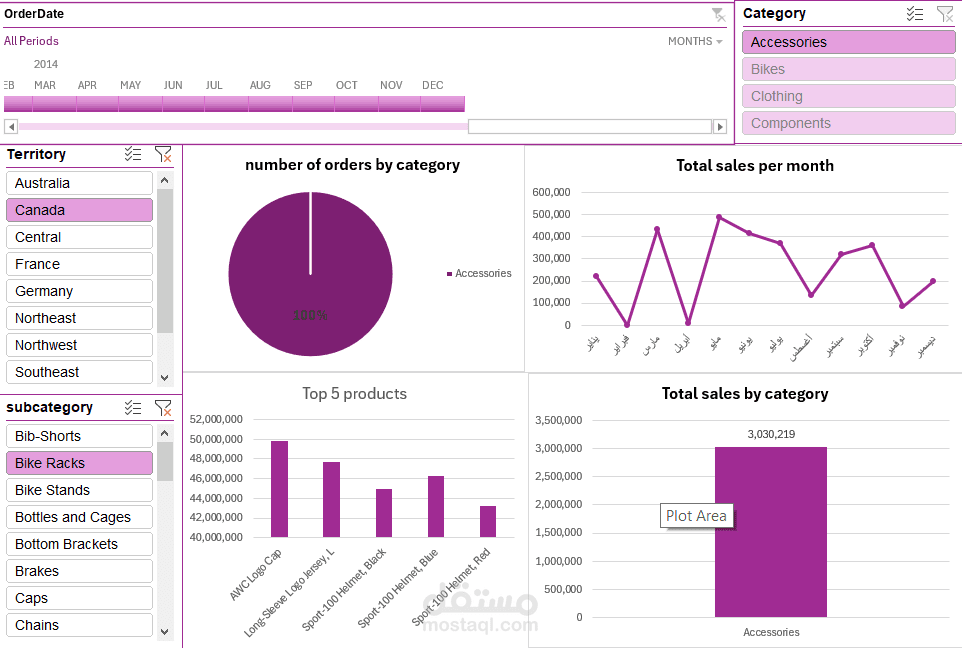Image resolution: width=962 pixels, height=648 pixels.
Task: Select Chains subcategory
Action: pos(79,625)
